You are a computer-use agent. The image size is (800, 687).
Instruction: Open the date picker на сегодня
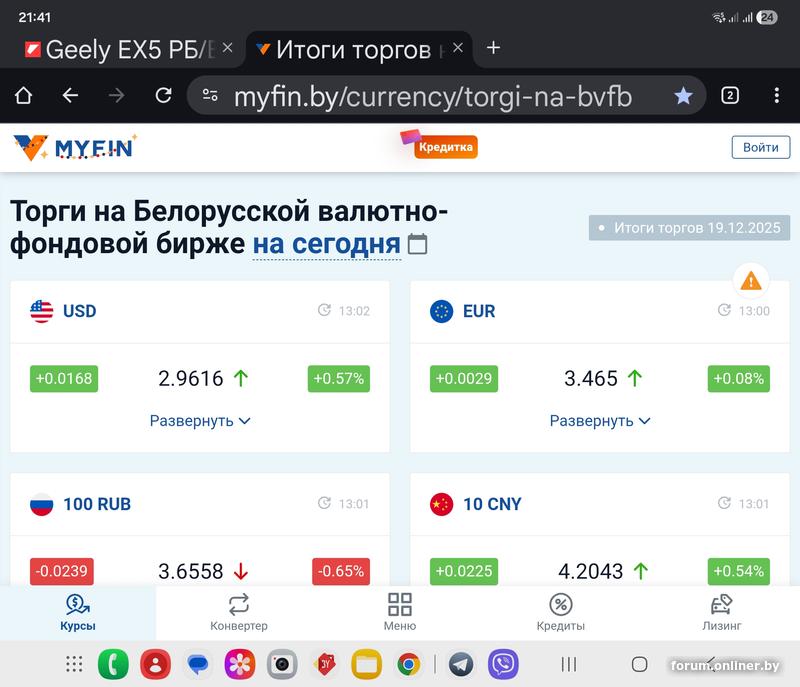tap(327, 244)
